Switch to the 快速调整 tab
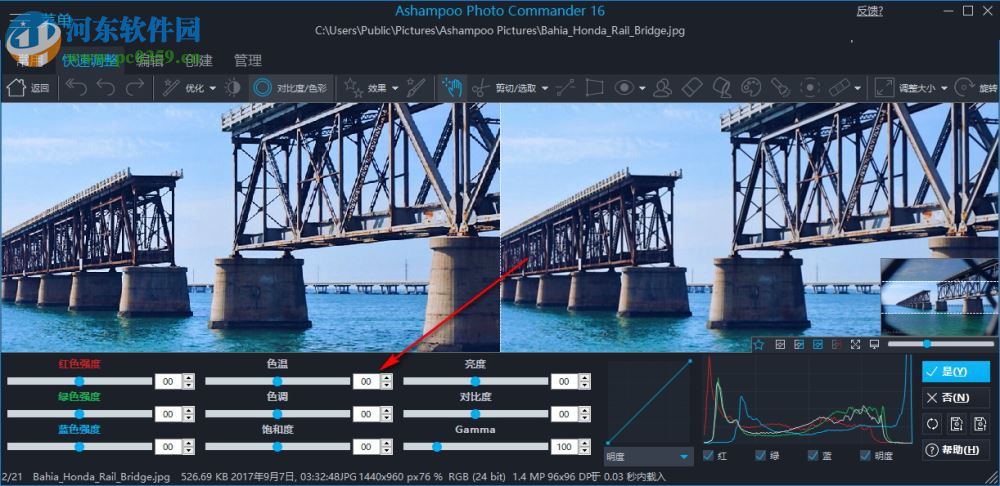This screenshot has height=486, width=1000. coord(90,61)
